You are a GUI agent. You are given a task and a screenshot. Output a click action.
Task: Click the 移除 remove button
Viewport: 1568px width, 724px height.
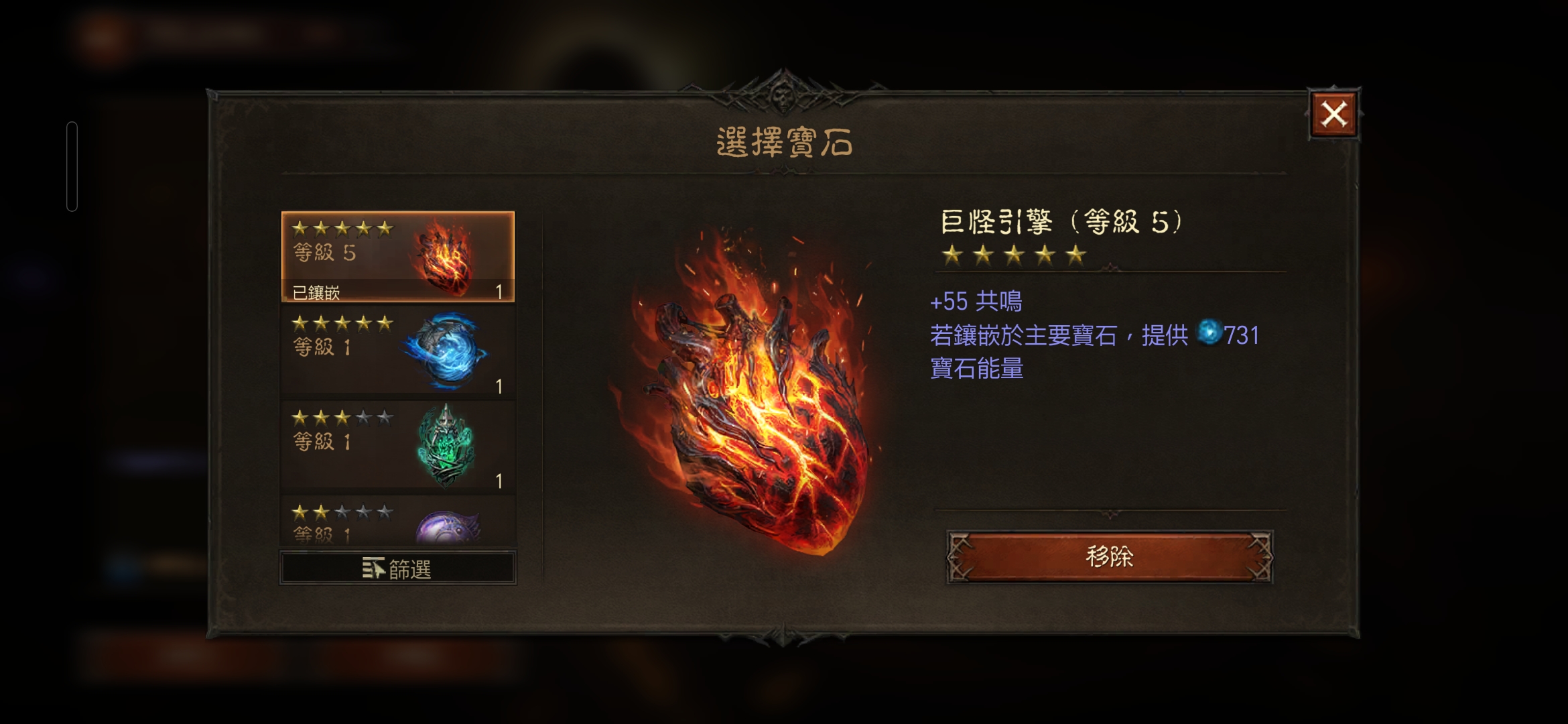click(1110, 556)
